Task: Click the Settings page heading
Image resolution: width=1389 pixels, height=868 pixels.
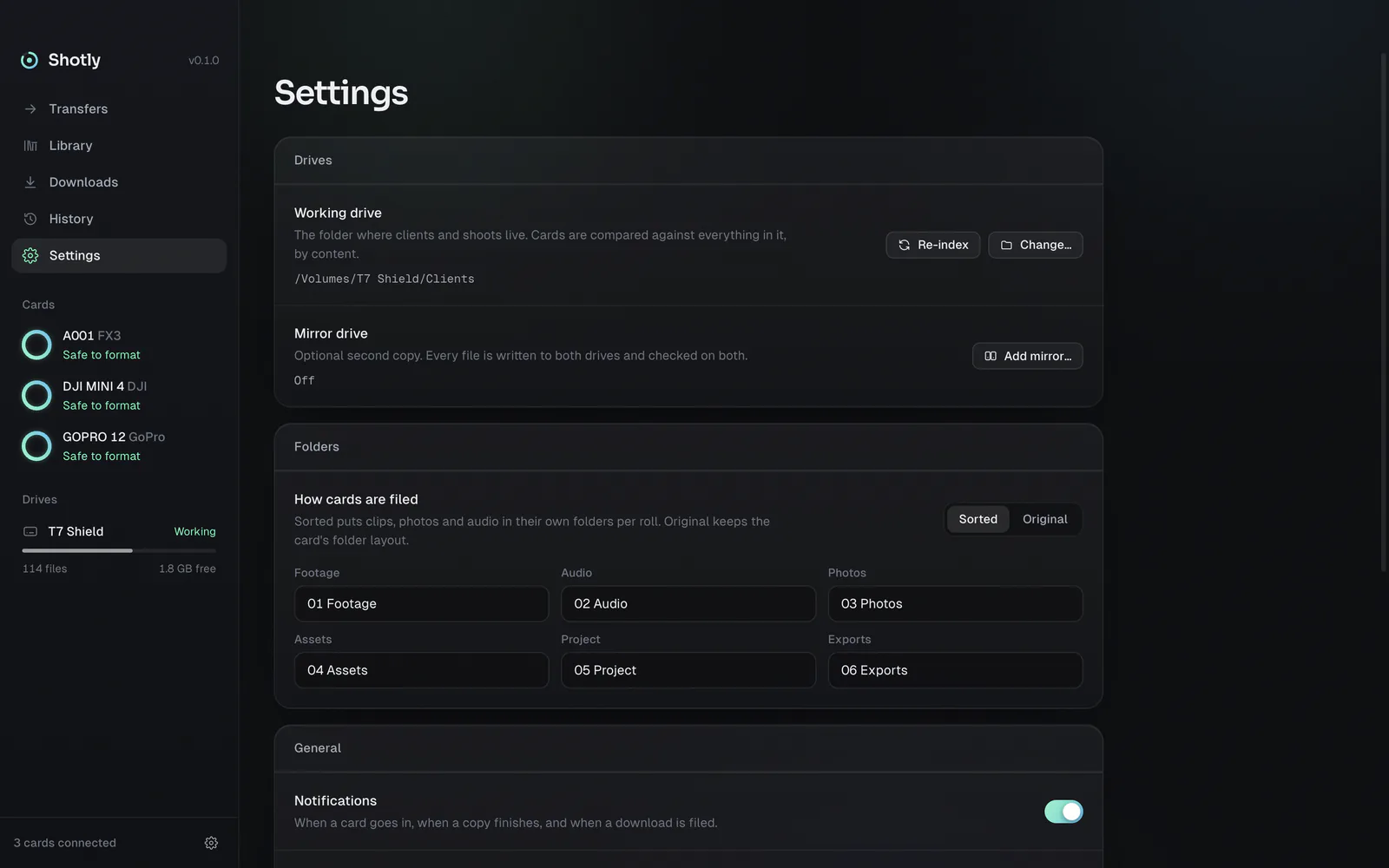Action: 341,93
